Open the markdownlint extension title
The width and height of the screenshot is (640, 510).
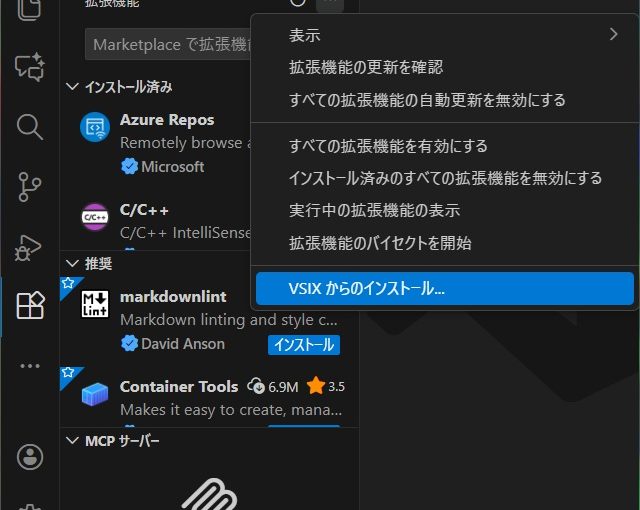point(173,297)
